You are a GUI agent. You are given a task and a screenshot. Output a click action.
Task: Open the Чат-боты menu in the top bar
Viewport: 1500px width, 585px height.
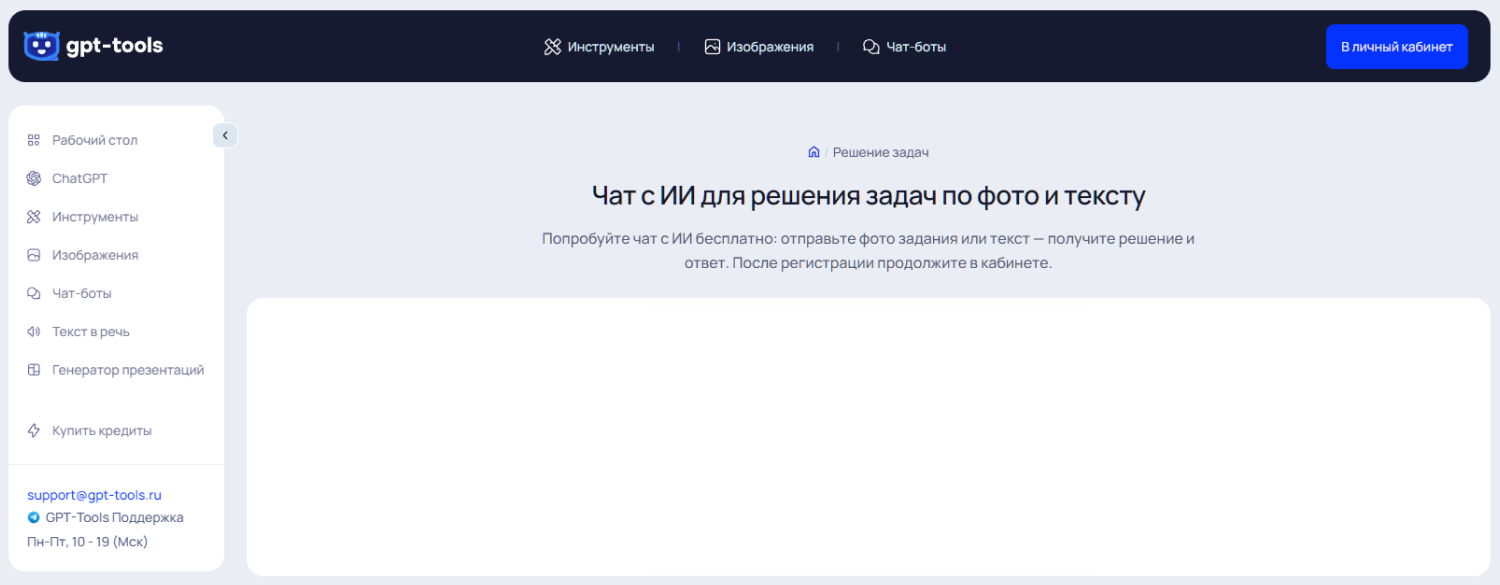(904, 46)
